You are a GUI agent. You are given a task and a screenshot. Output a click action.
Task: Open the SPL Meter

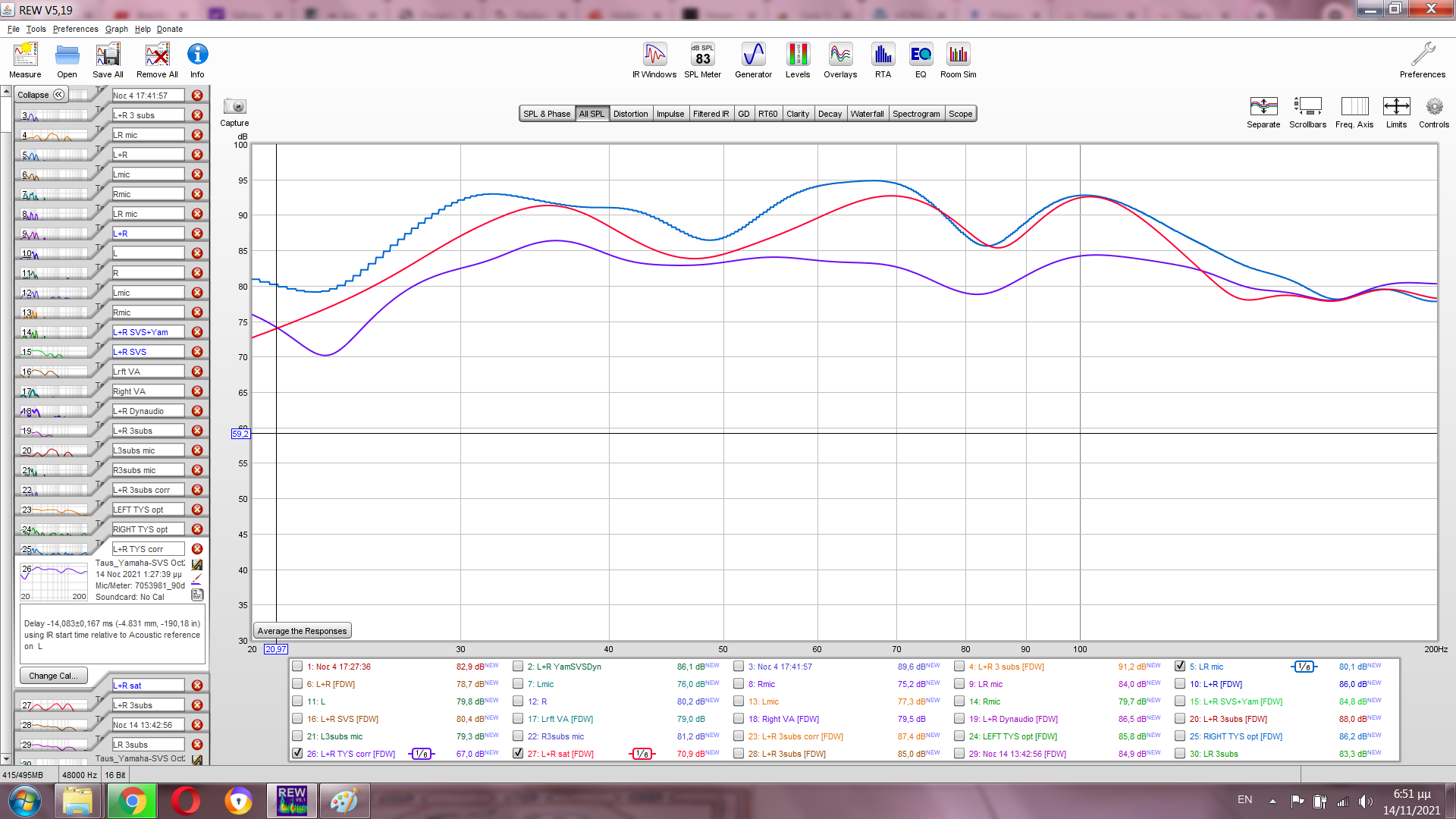(x=702, y=60)
